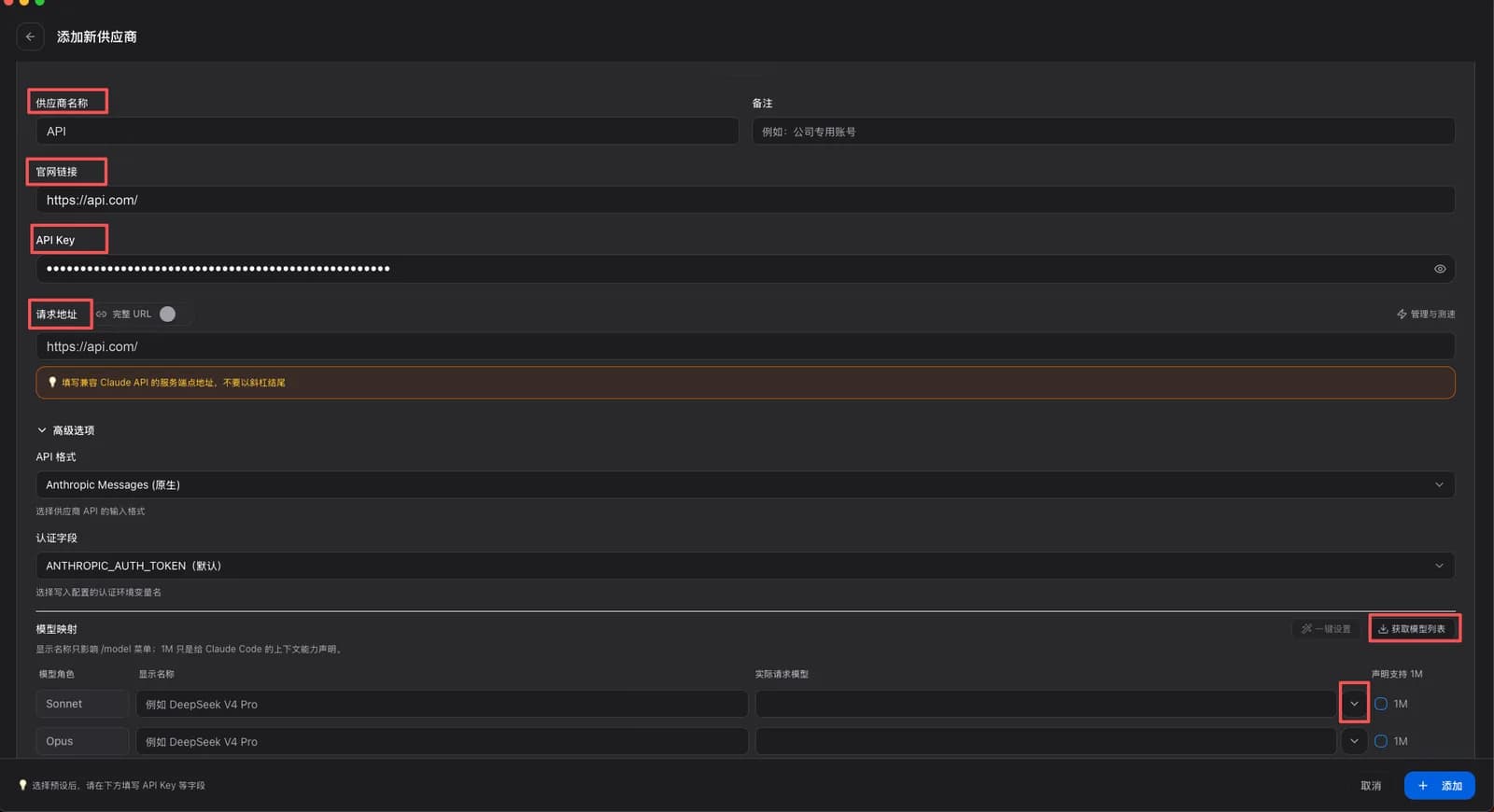Click the Opus 实际请求模型 field
The image size is (1494, 812).
(x=1046, y=741)
